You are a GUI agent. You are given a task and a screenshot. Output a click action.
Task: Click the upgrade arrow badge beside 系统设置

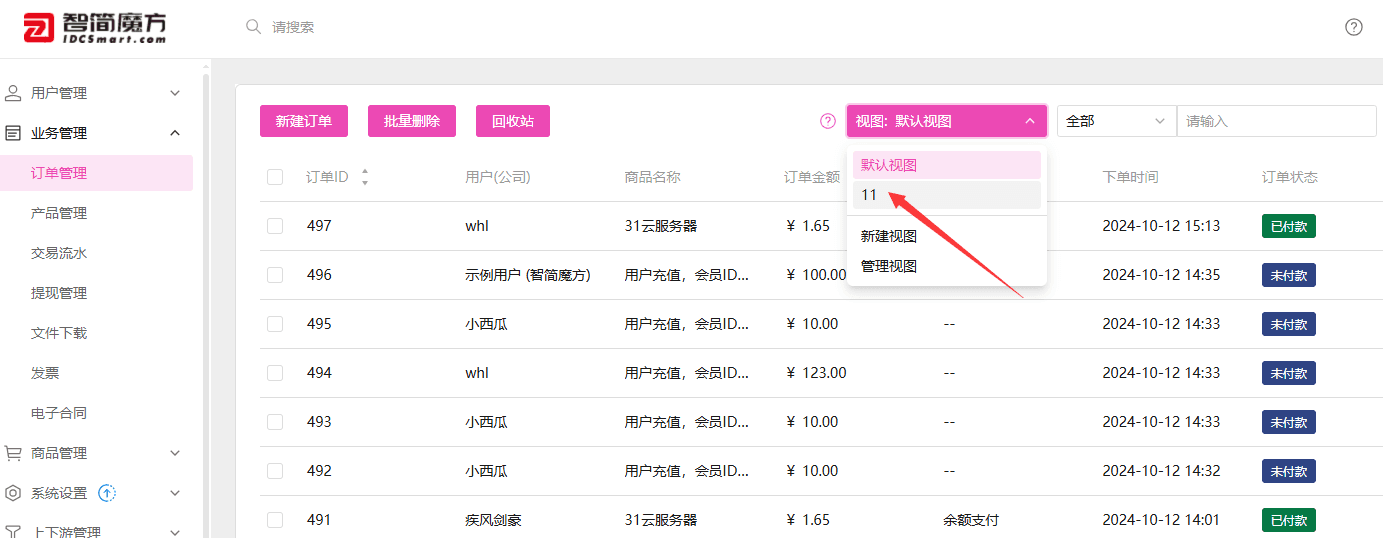107,493
